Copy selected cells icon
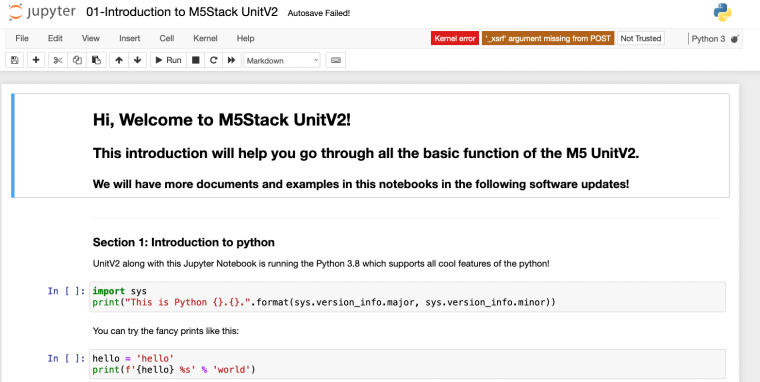 (77, 60)
